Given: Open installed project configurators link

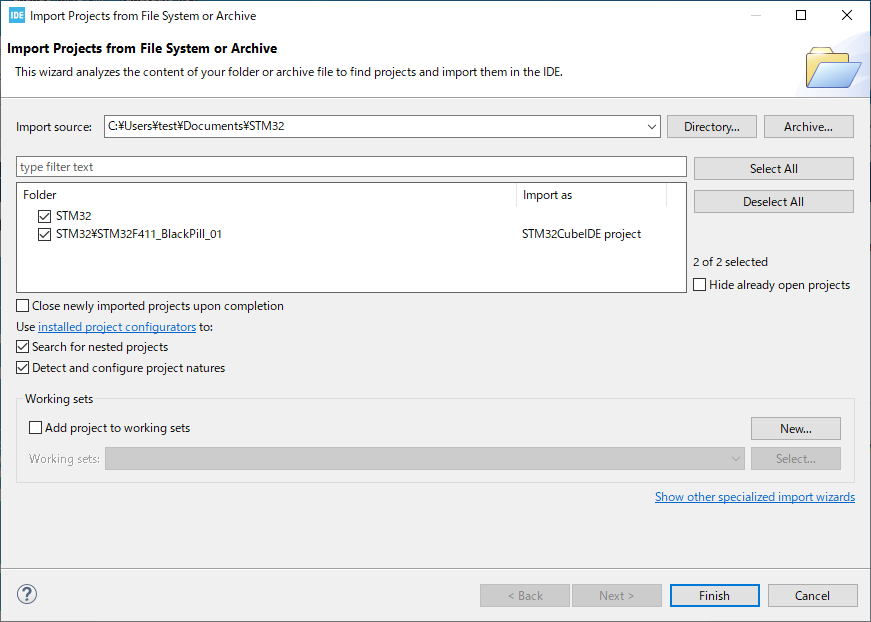Looking at the screenshot, I should coord(117,327).
